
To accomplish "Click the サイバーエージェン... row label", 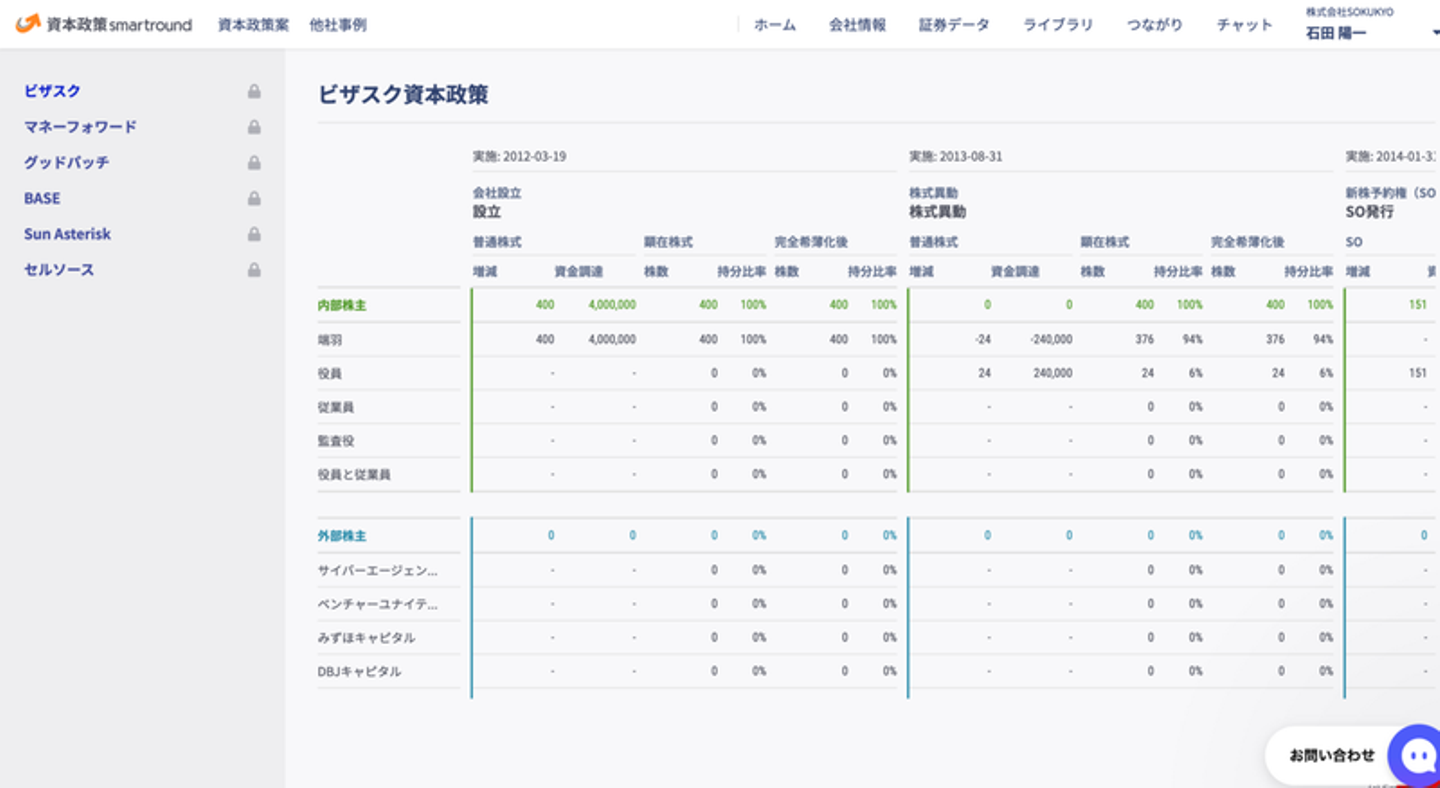I will 378,570.
